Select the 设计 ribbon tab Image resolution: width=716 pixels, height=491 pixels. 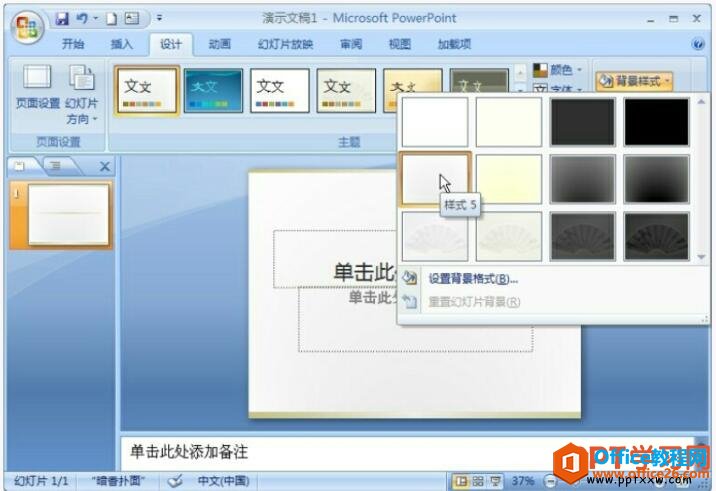(171, 44)
